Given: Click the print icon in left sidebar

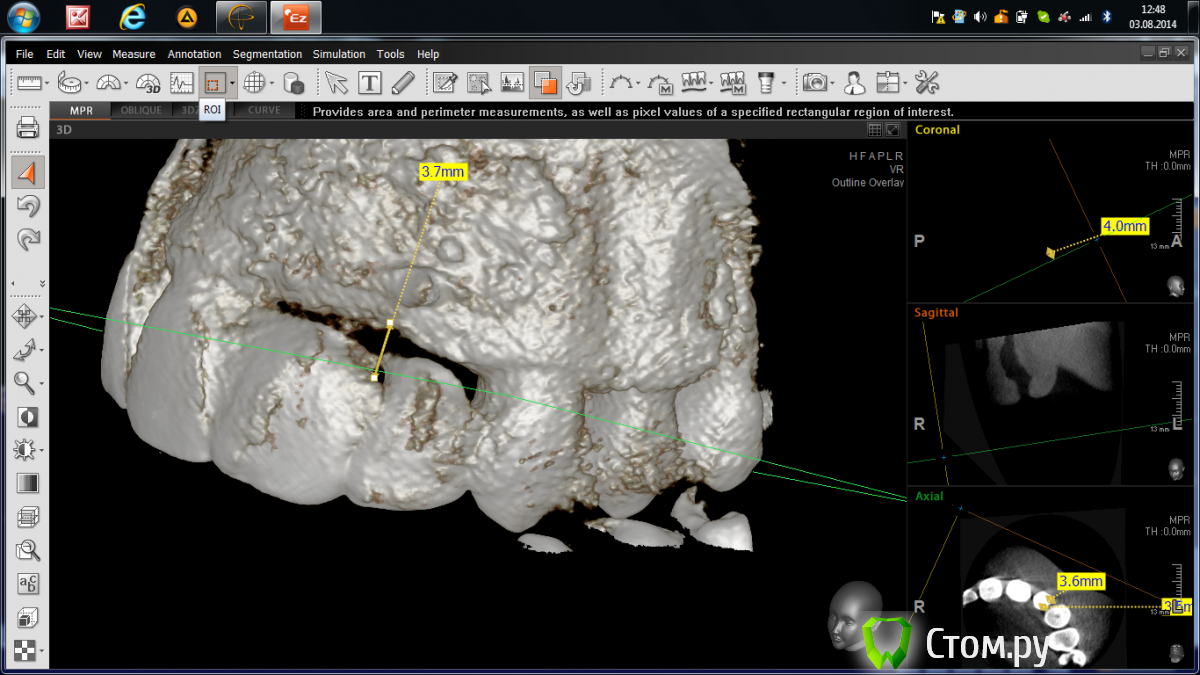Looking at the screenshot, I should click(x=27, y=127).
